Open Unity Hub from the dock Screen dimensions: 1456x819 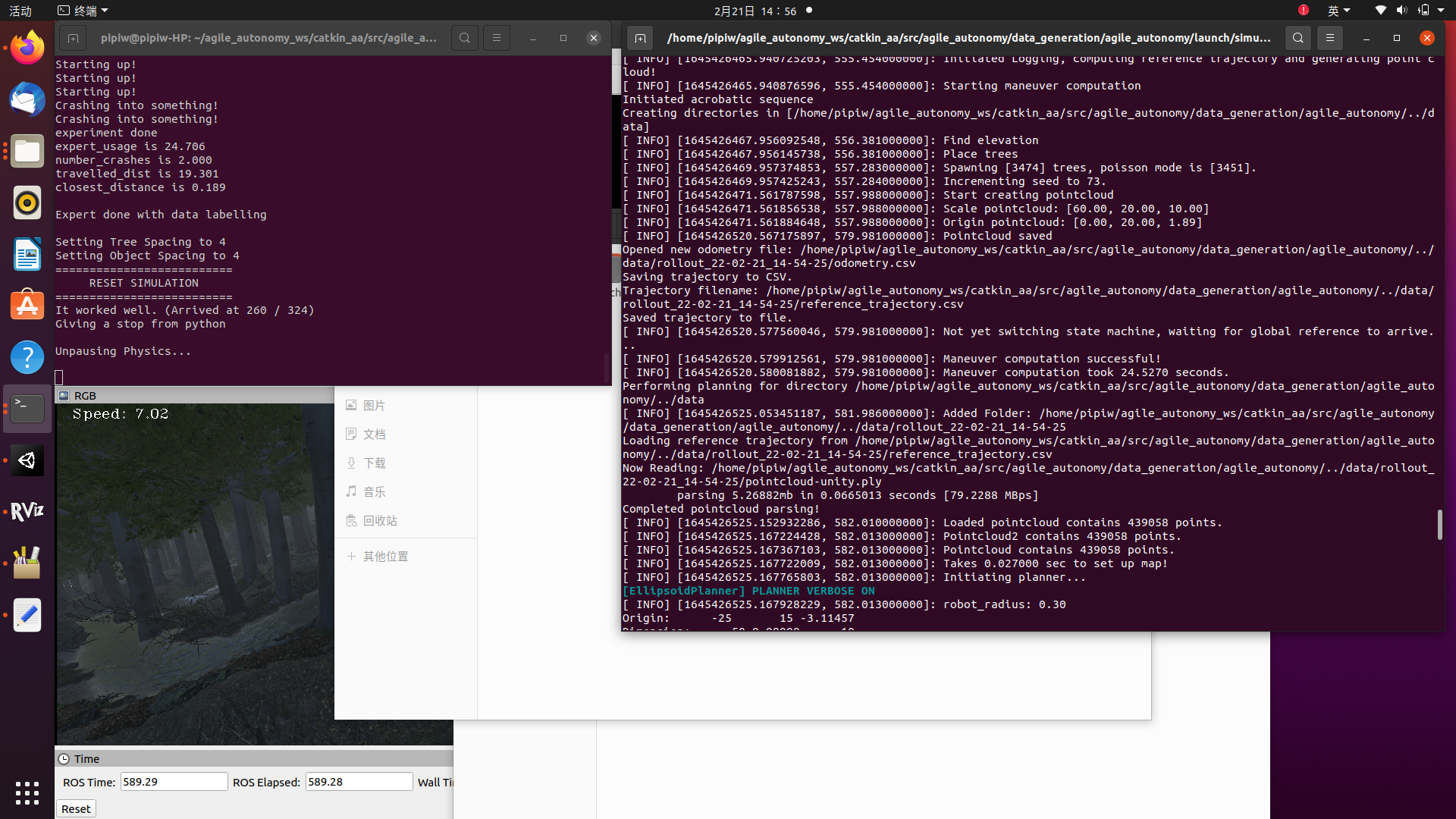point(27,460)
